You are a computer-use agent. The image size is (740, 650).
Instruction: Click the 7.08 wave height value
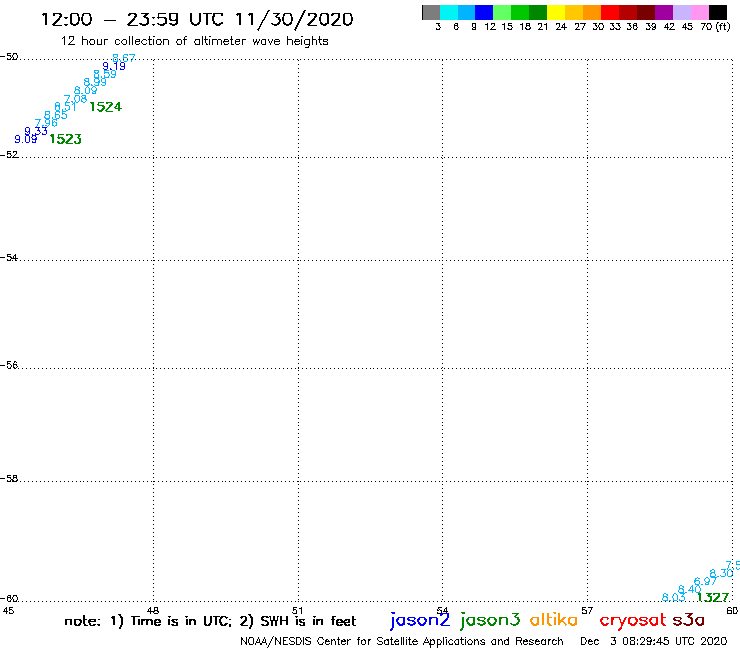pos(76,99)
